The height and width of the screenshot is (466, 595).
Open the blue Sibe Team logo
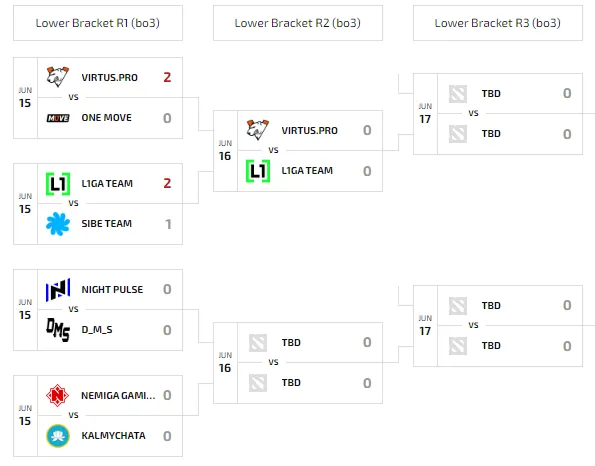tap(58, 224)
